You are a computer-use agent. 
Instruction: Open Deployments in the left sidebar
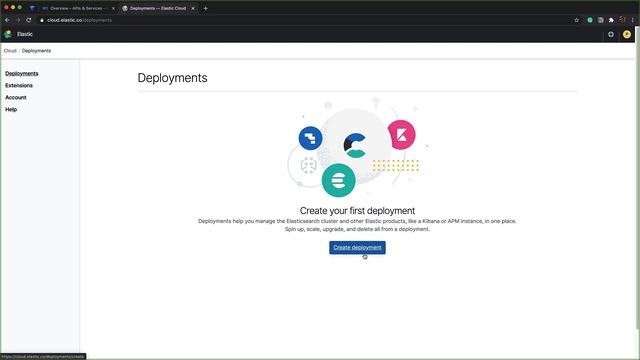coord(22,73)
